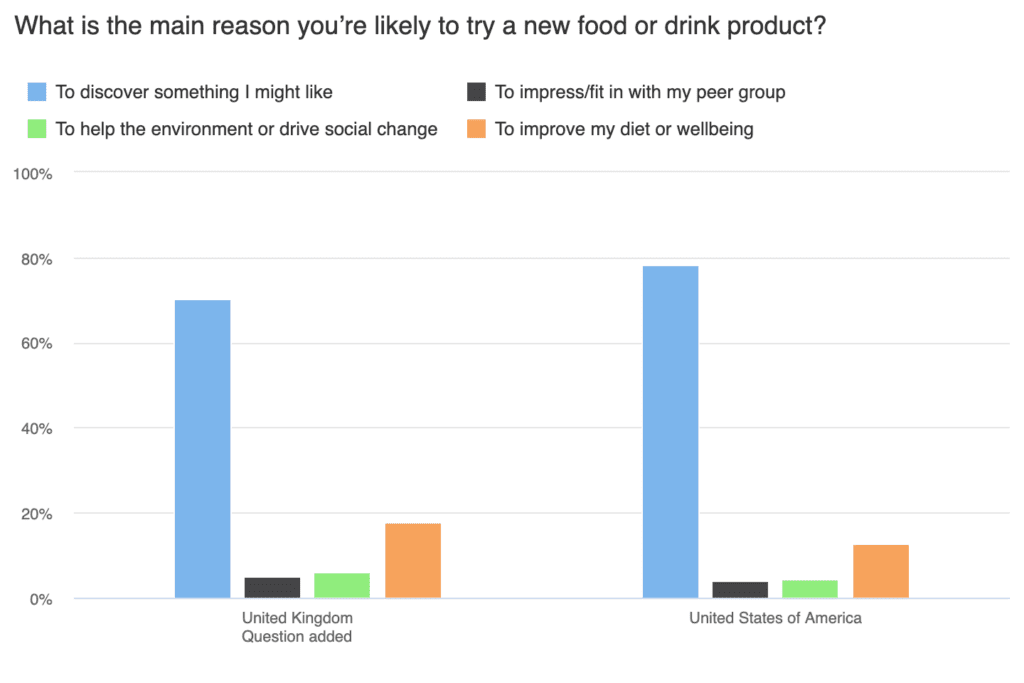Click the blue 'discover something' legend swatch
This screenshot has height=683, width=1024.
point(36,93)
